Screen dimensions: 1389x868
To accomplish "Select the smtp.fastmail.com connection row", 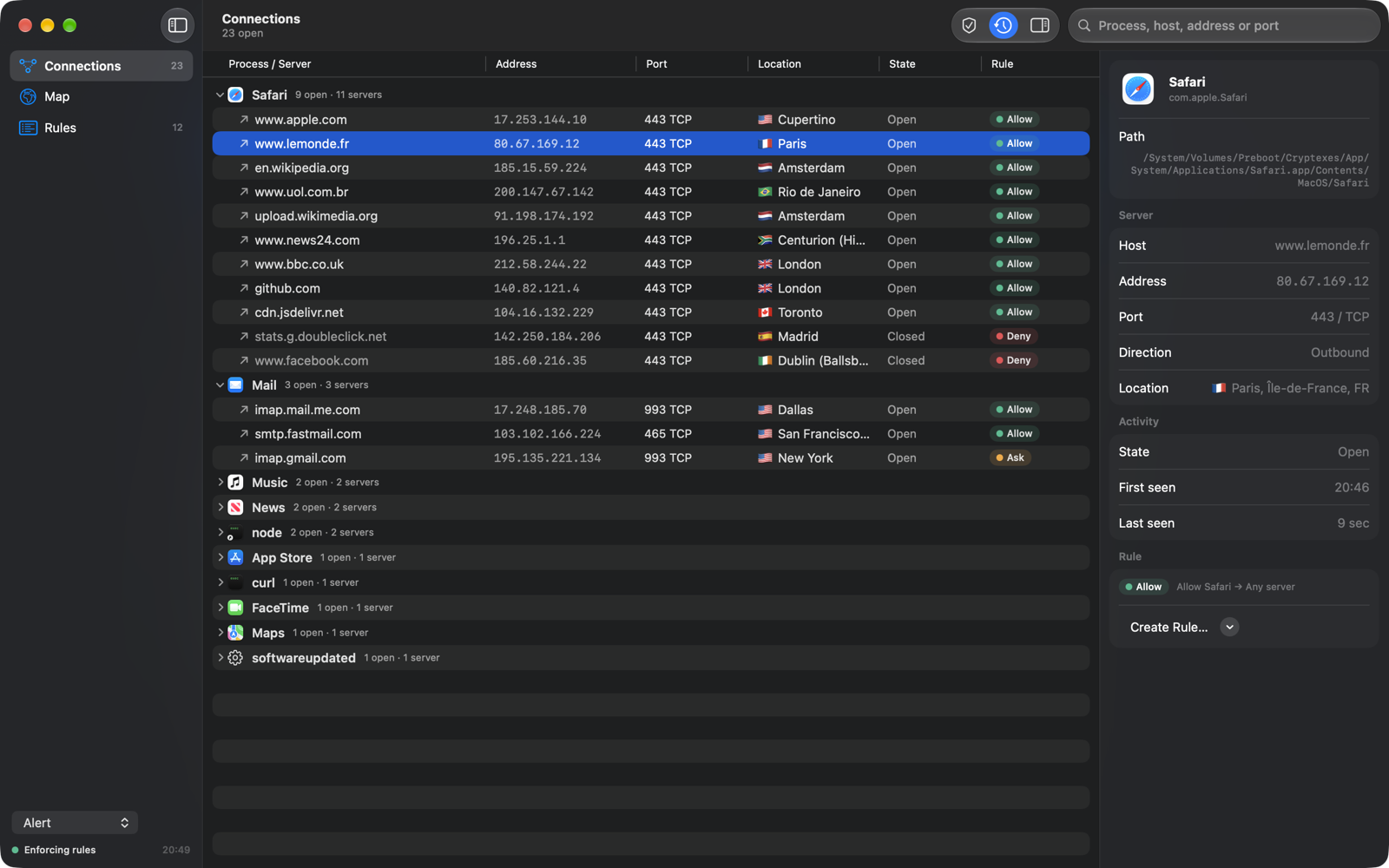I will click(x=650, y=434).
